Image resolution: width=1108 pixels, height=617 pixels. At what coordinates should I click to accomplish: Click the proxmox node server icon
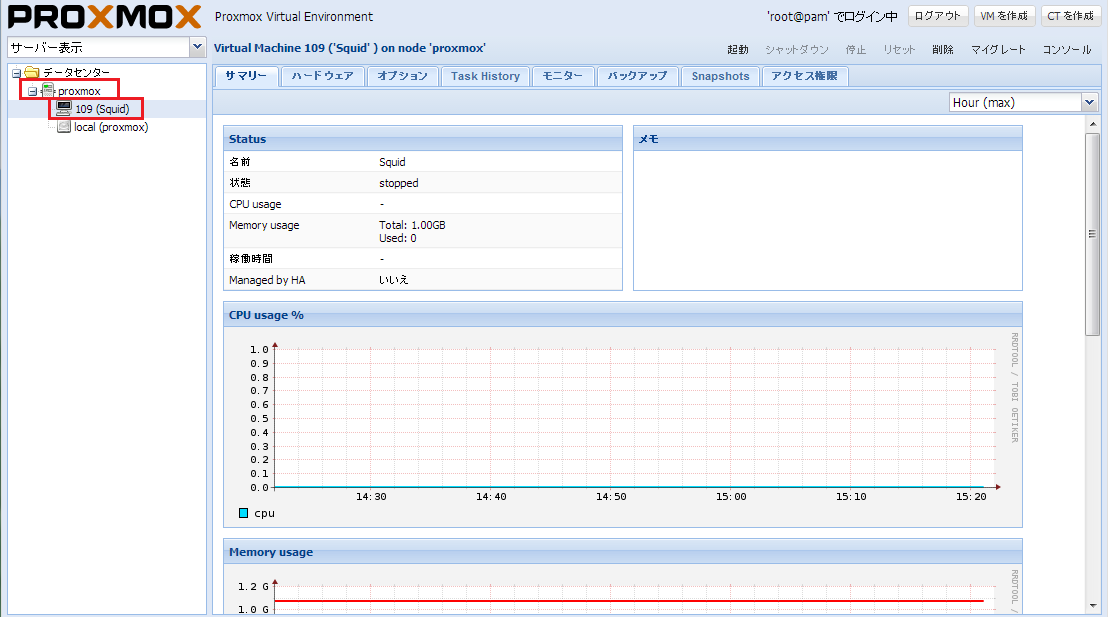(48, 91)
